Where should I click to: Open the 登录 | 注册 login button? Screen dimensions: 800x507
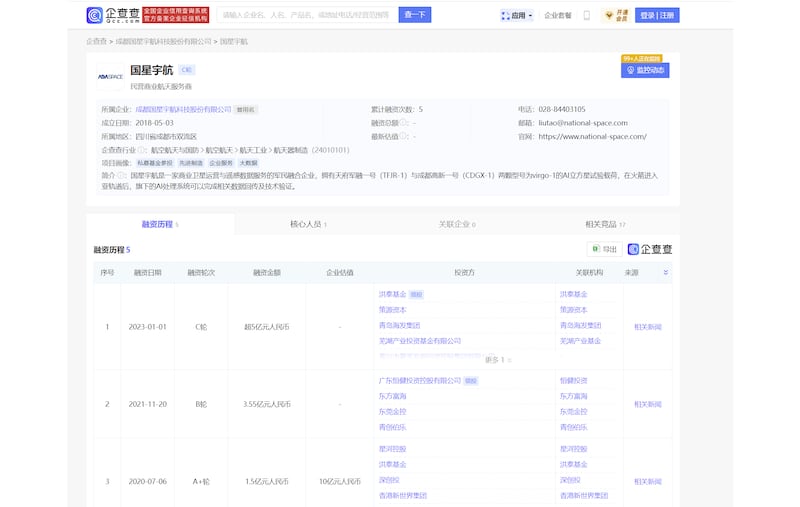coord(657,15)
